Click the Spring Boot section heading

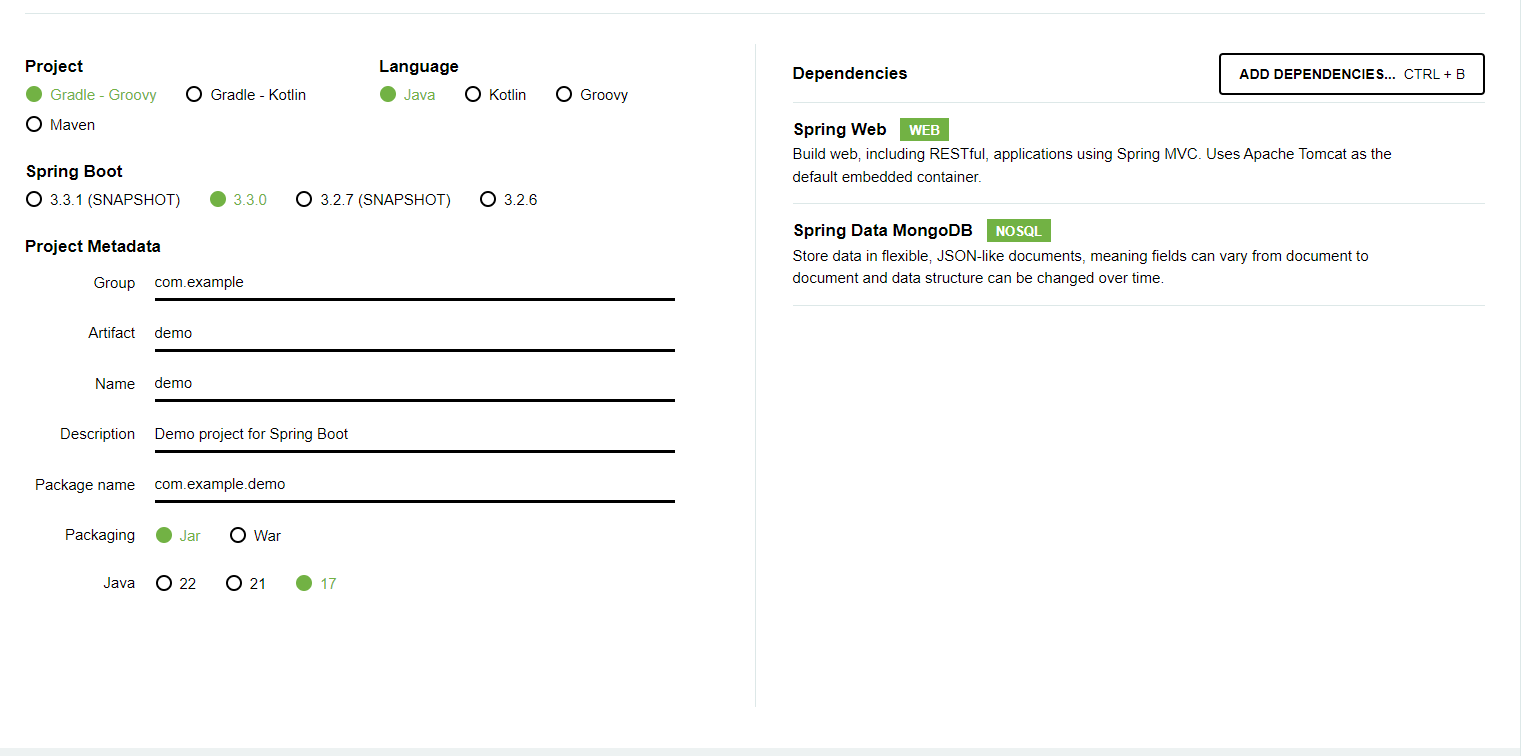[x=74, y=172]
